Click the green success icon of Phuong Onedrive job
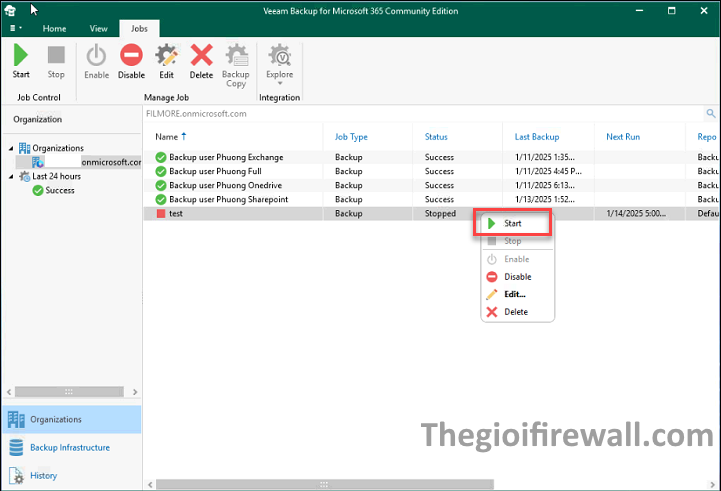This screenshot has height=491, width=721. (160, 185)
